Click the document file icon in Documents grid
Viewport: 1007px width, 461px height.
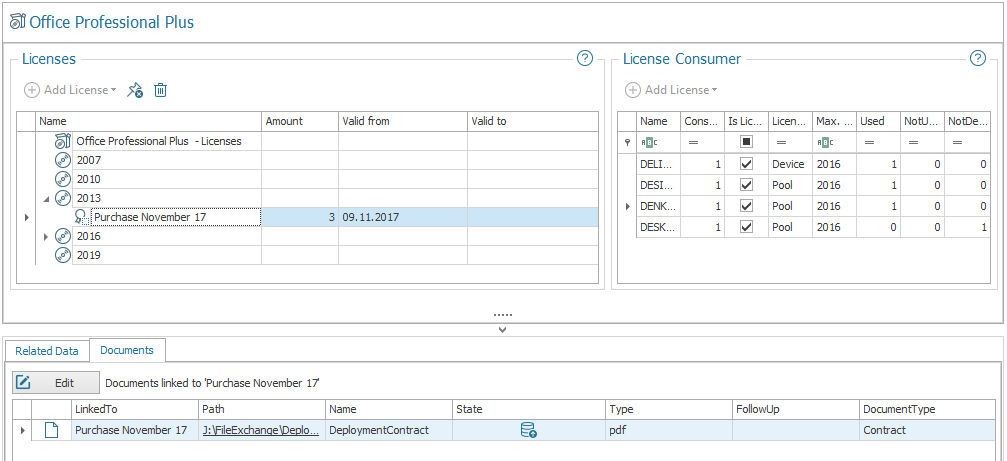coord(51,430)
